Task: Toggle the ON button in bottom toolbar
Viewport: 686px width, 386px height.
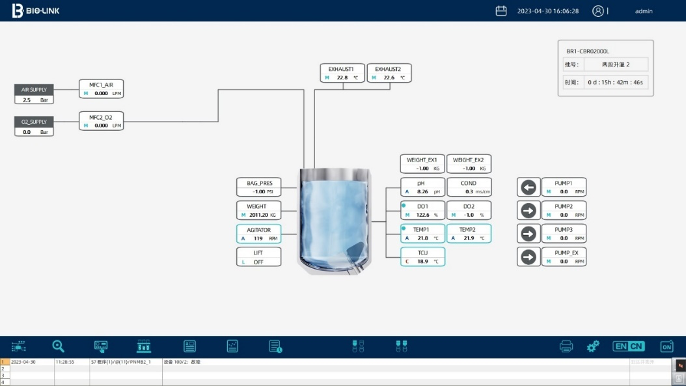Action: 666,346
